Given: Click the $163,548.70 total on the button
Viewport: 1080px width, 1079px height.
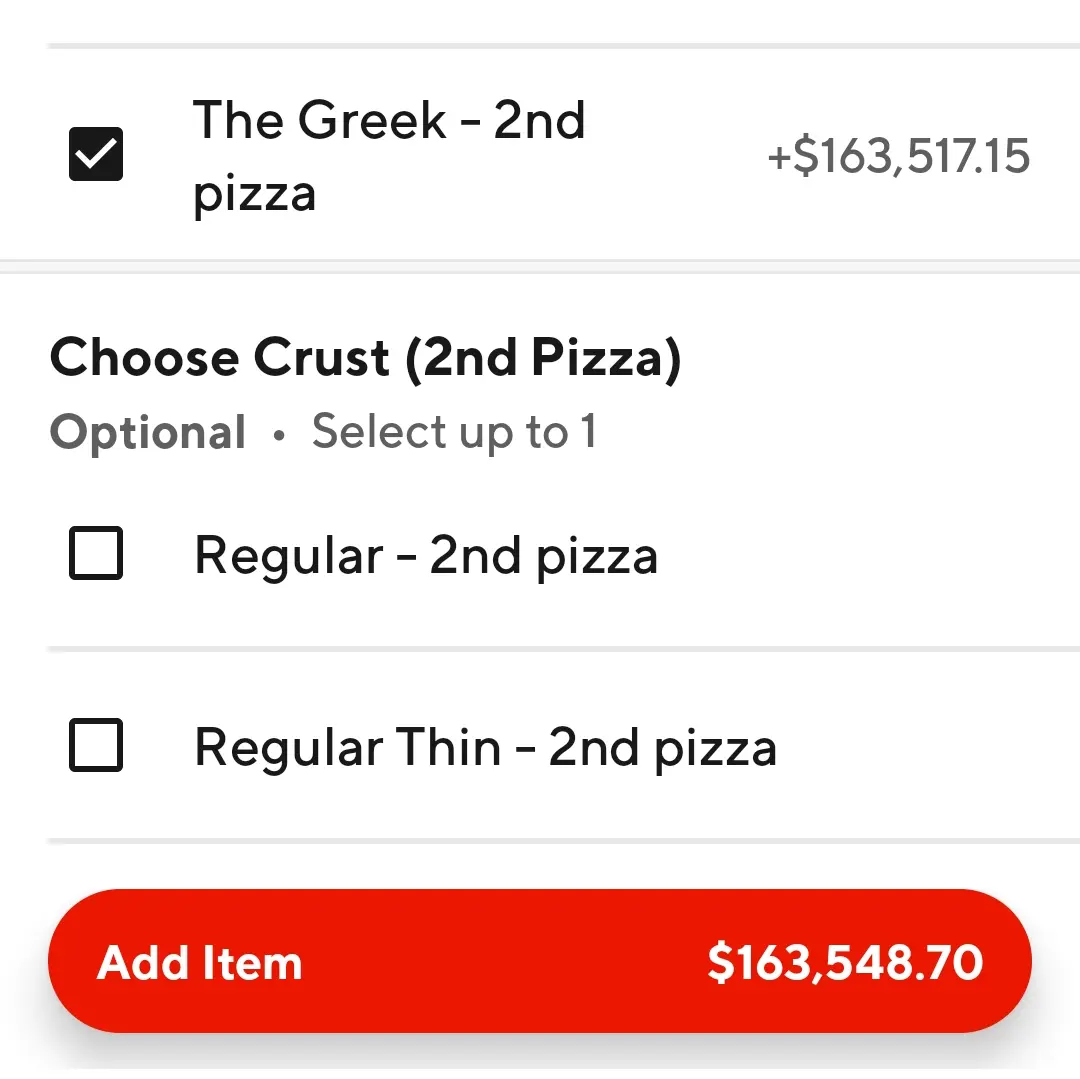Looking at the screenshot, I should pos(845,962).
